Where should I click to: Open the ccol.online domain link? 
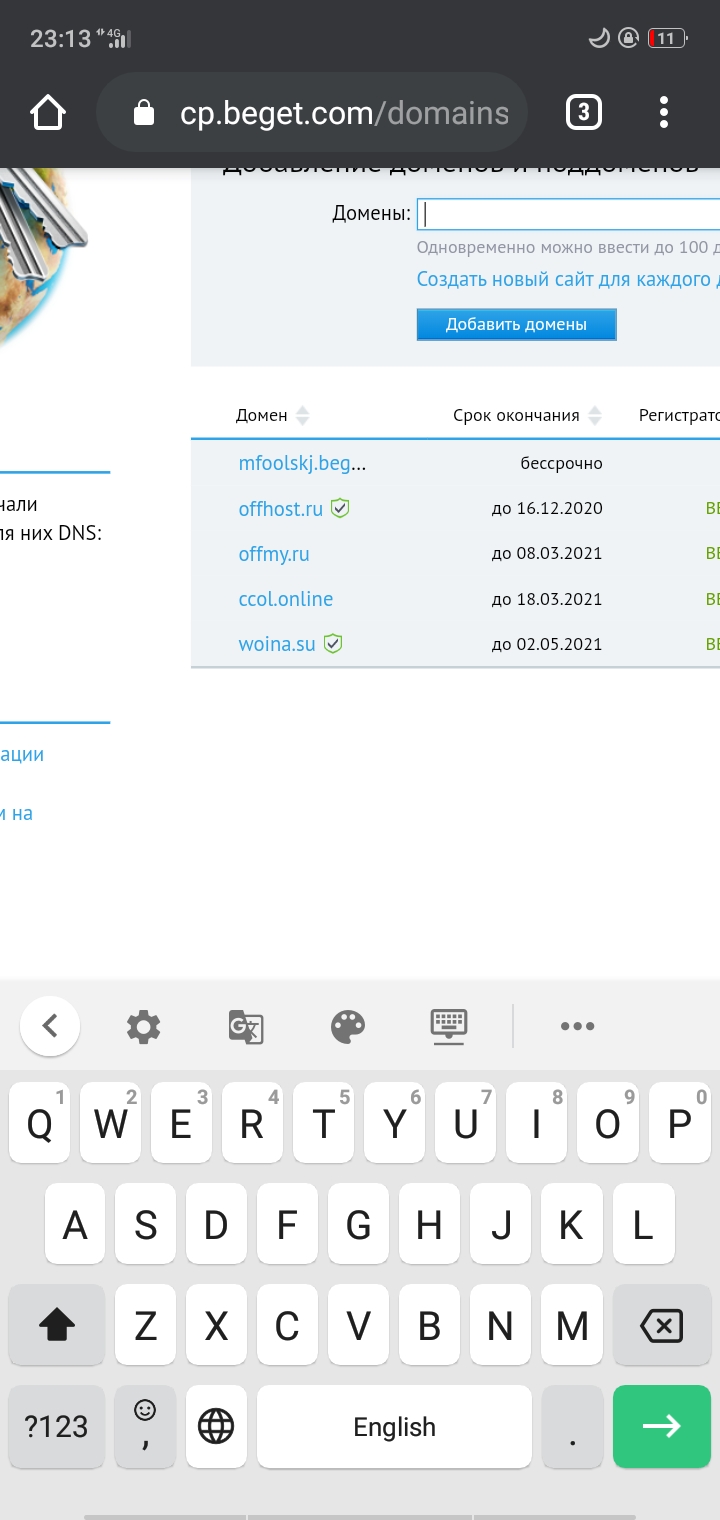pos(286,599)
